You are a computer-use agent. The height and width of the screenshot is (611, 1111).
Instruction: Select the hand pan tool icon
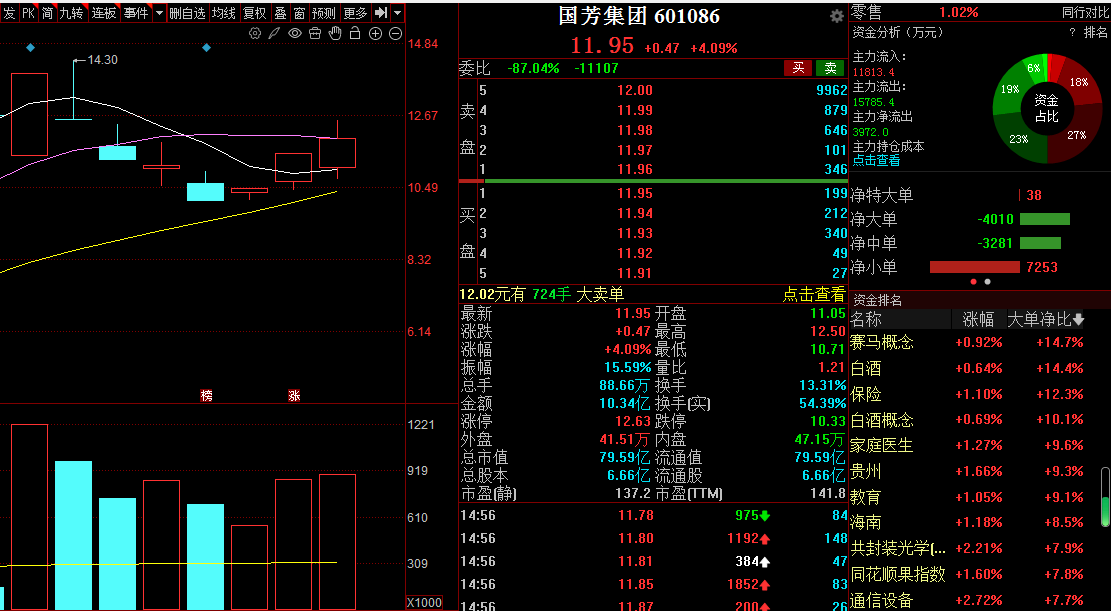click(335, 33)
